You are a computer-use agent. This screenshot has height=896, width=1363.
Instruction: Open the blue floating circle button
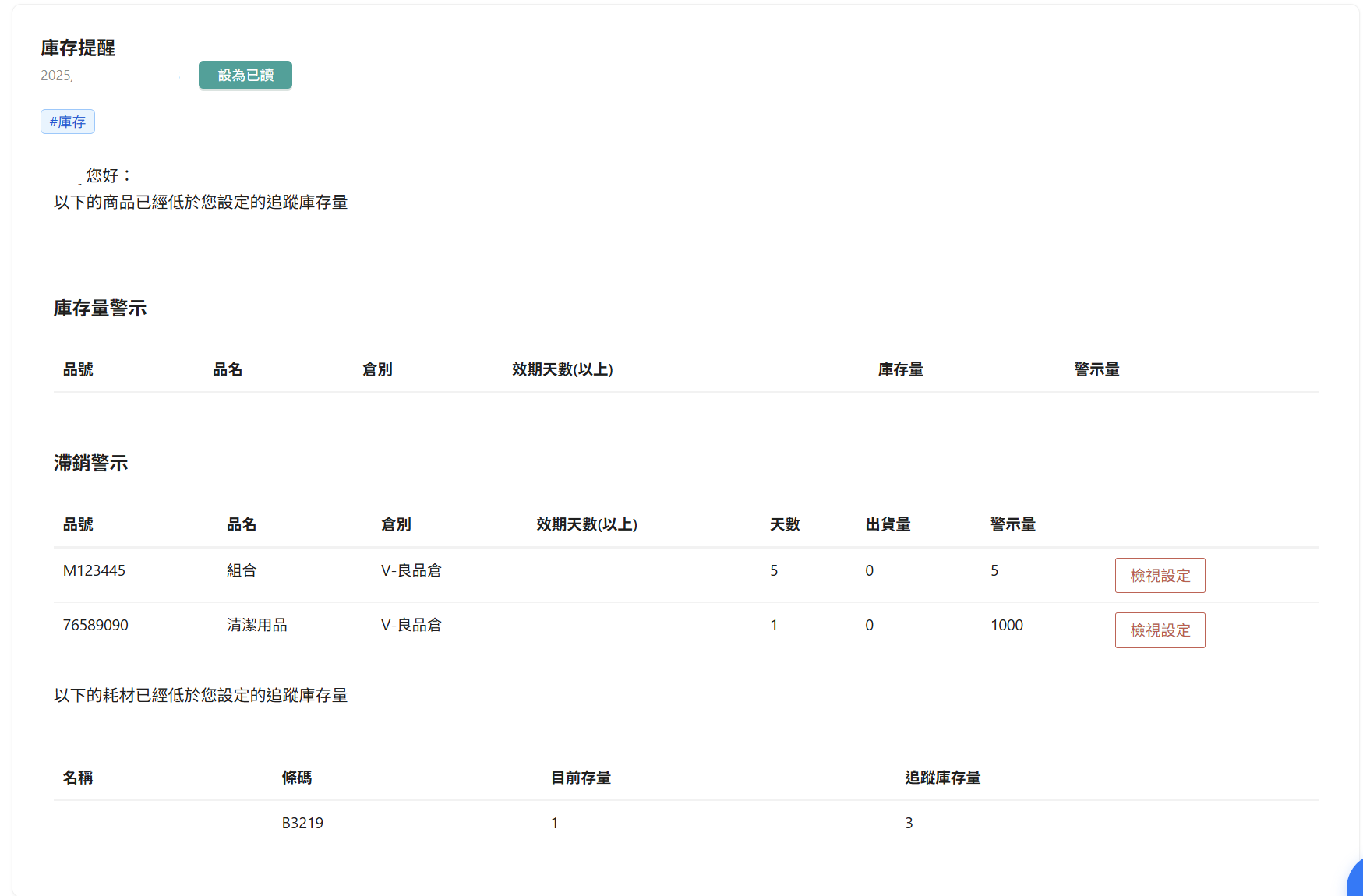point(1354,882)
